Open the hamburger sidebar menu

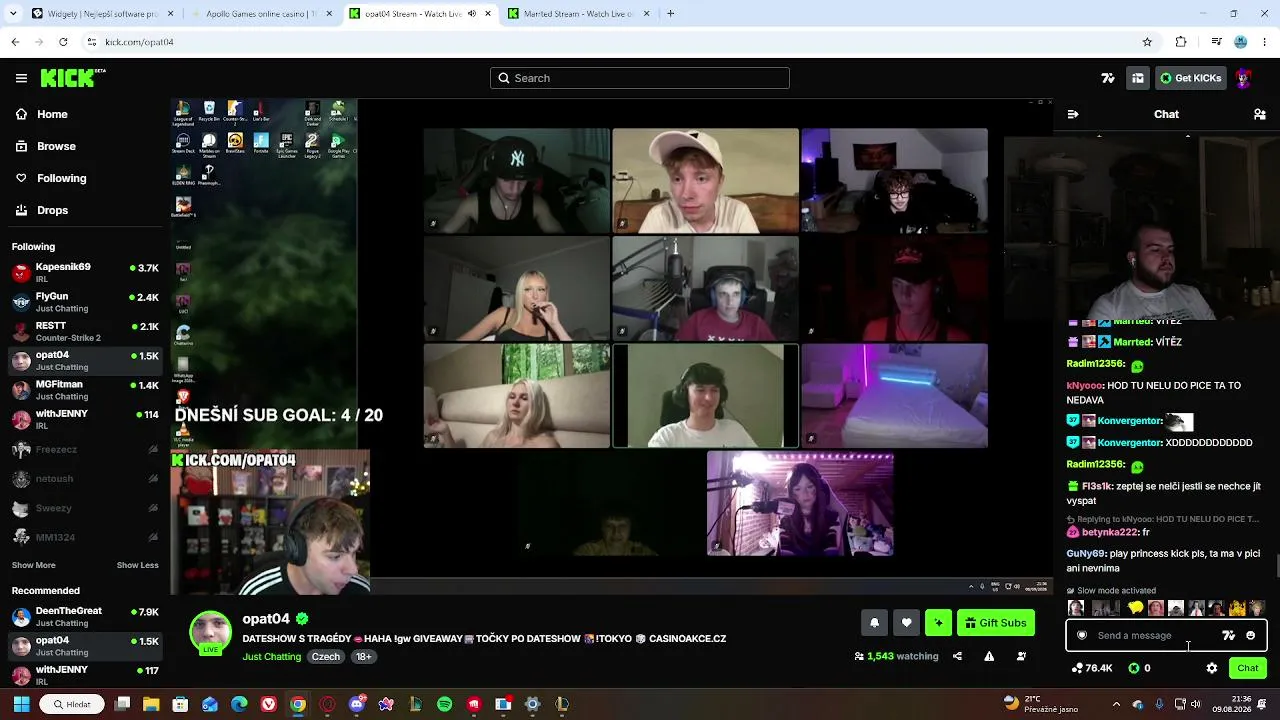pyautogui.click(x=21, y=78)
